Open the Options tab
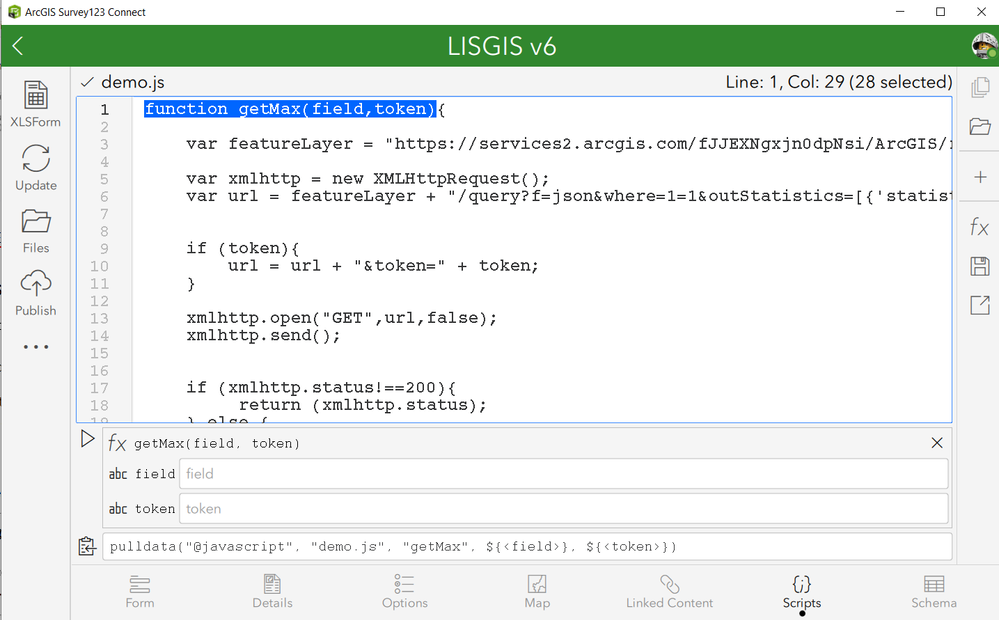Image resolution: width=999 pixels, height=620 pixels. click(405, 592)
